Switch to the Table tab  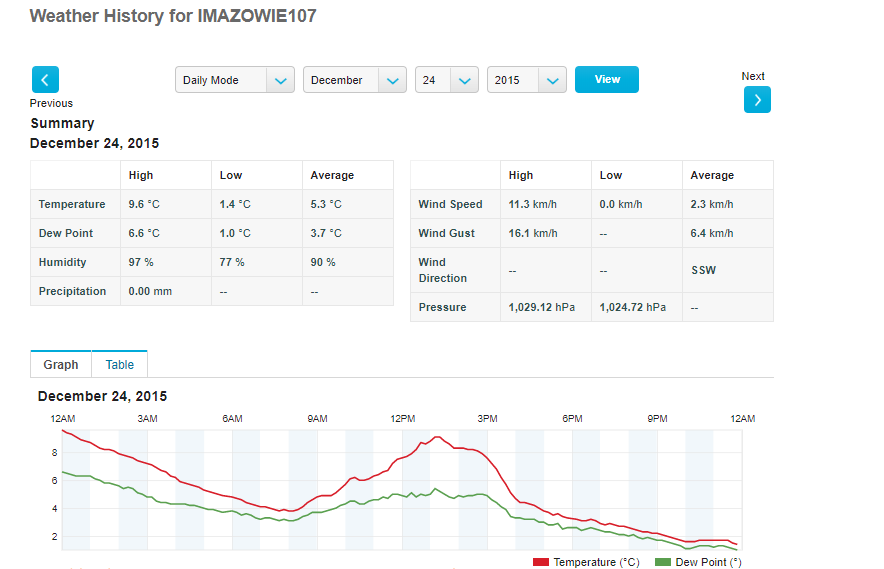[x=119, y=365]
